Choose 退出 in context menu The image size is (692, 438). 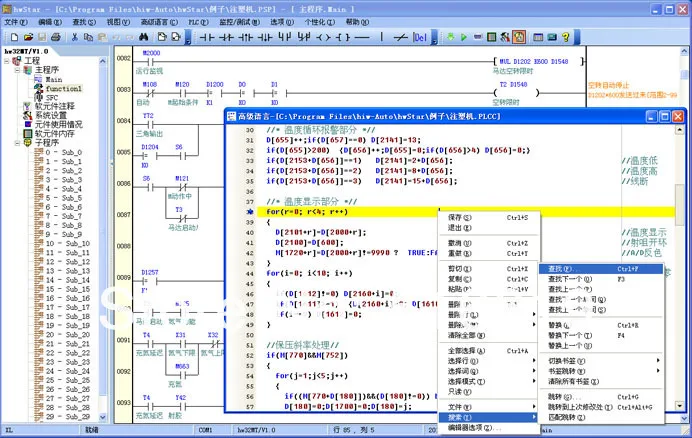tap(489, 228)
